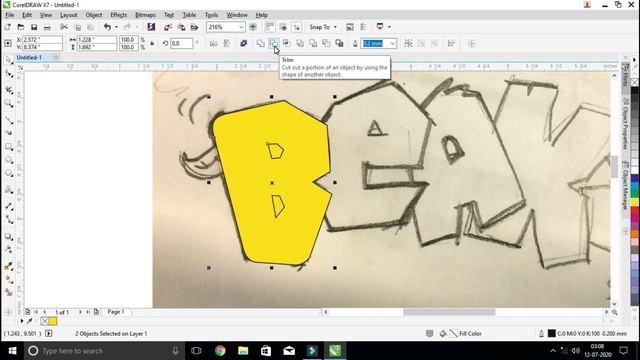The height and width of the screenshot is (360, 640).
Task: Open the outline width 0.2 mm dropdown
Action: coord(392,43)
